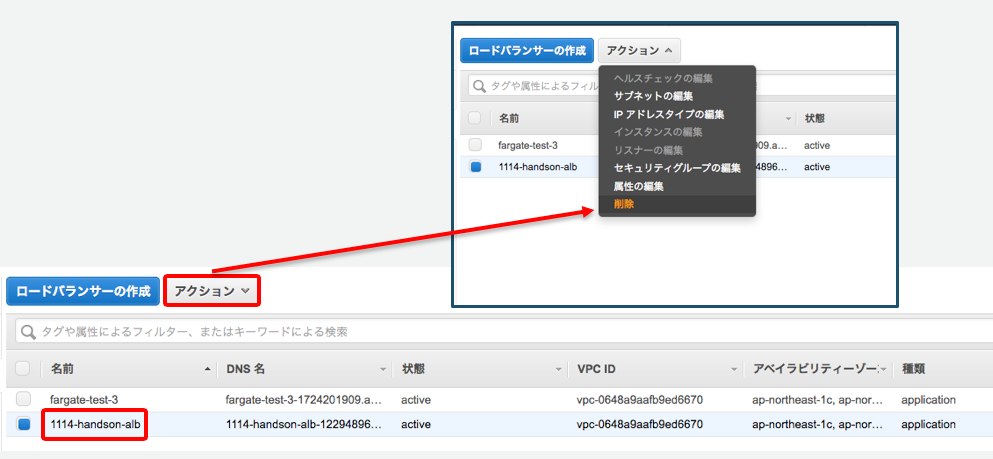This screenshot has height=459, width=993.
Task: Open the アクション dropdown in main toolbar
Action: tap(212, 291)
